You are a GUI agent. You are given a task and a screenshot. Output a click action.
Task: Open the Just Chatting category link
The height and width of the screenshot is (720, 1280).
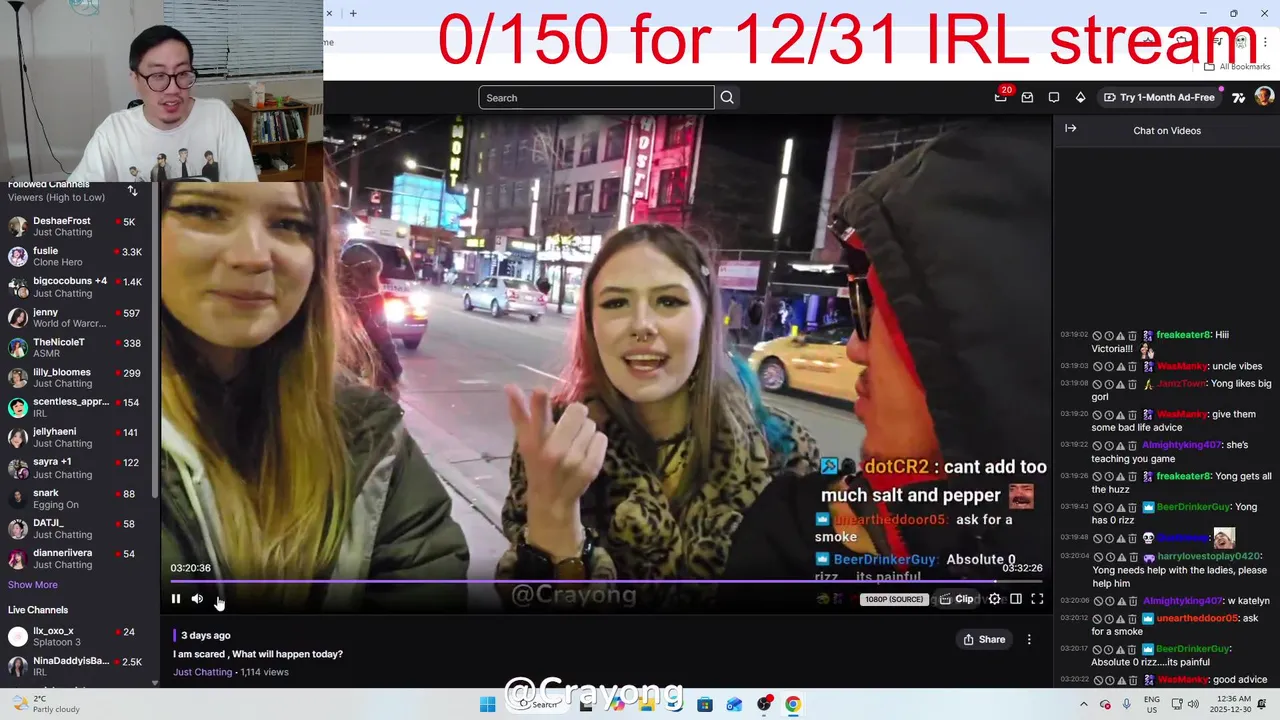coord(202,672)
